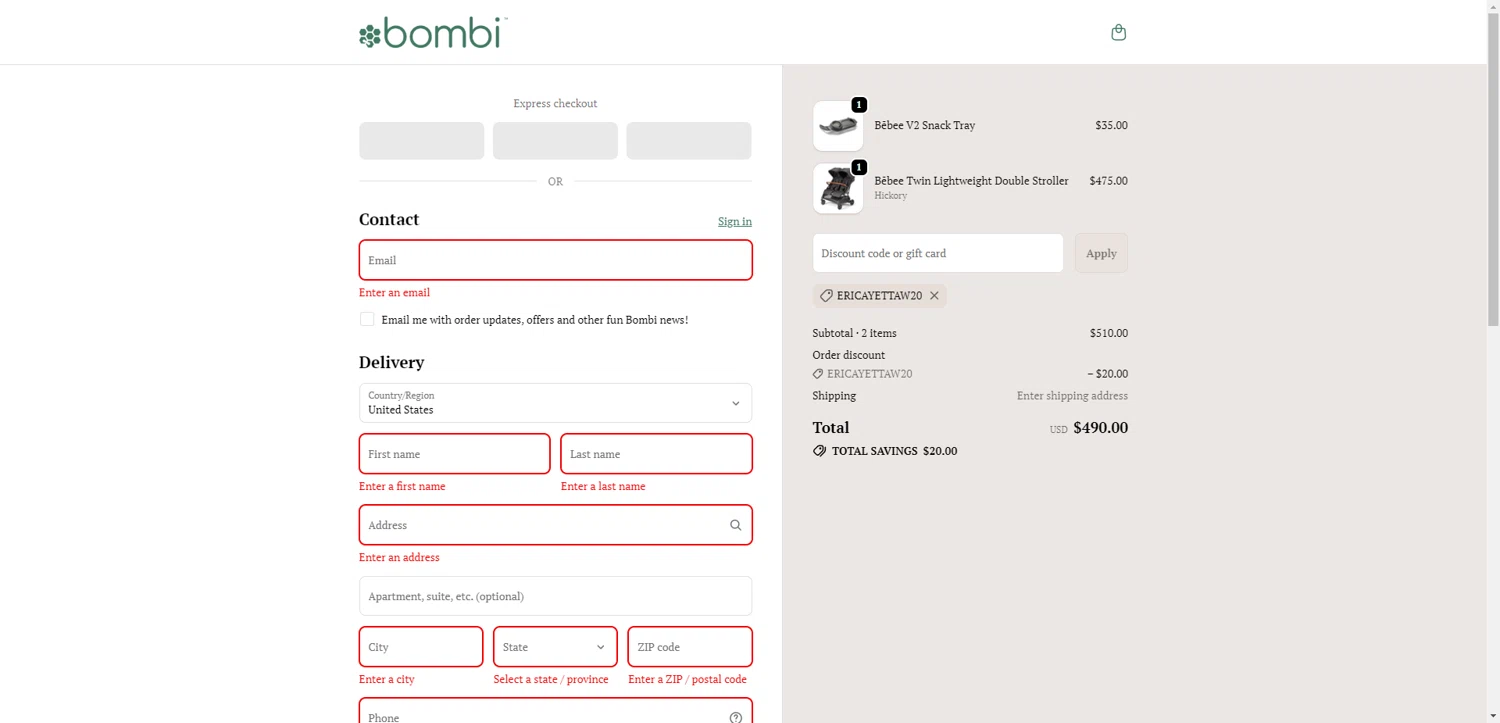Click the Bombi logo

pyautogui.click(x=433, y=32)
